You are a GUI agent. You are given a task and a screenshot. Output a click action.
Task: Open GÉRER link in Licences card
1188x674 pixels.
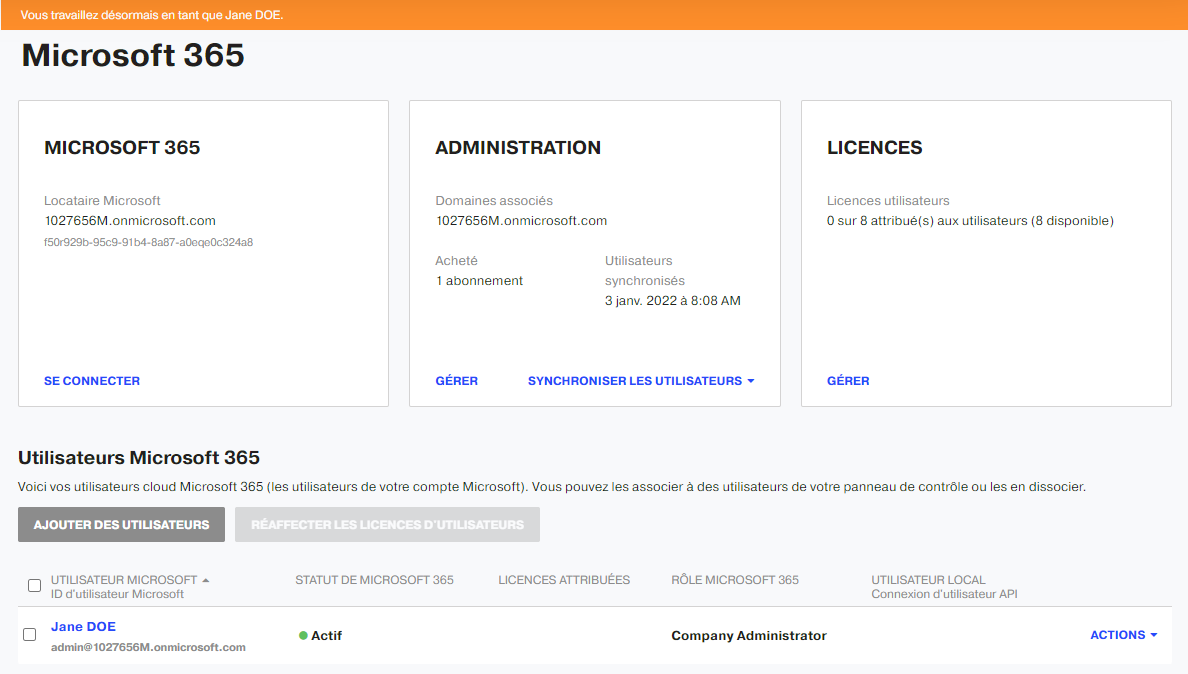[848, 381]
